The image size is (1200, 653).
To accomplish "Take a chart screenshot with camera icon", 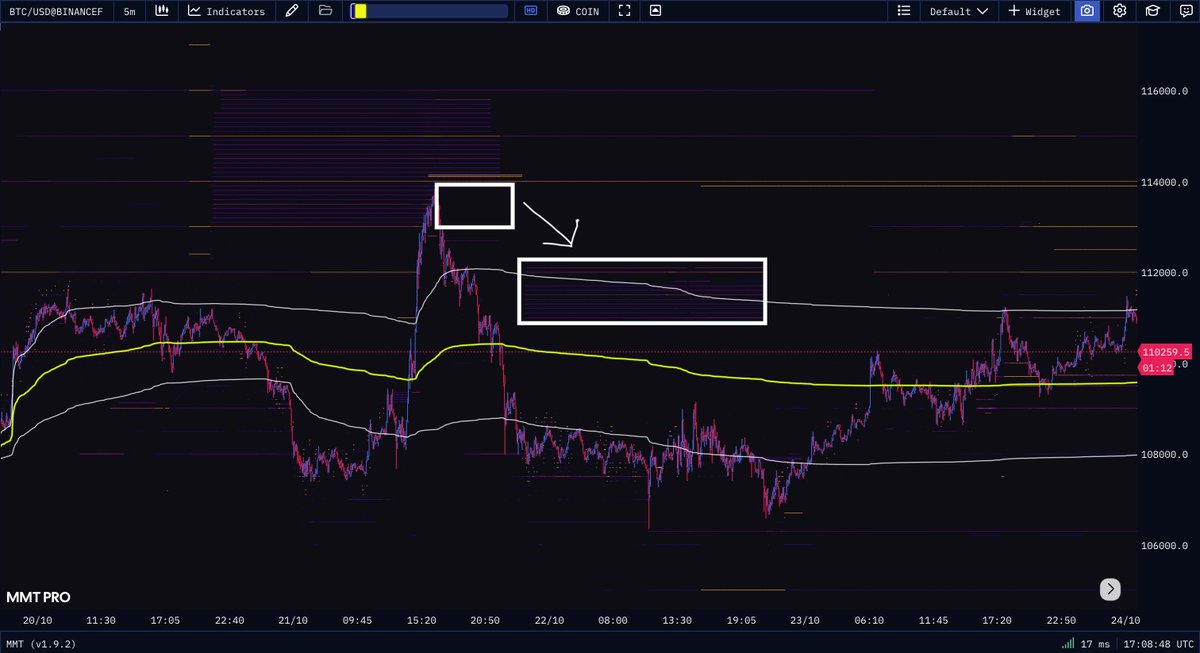I will pos(1087,11).
